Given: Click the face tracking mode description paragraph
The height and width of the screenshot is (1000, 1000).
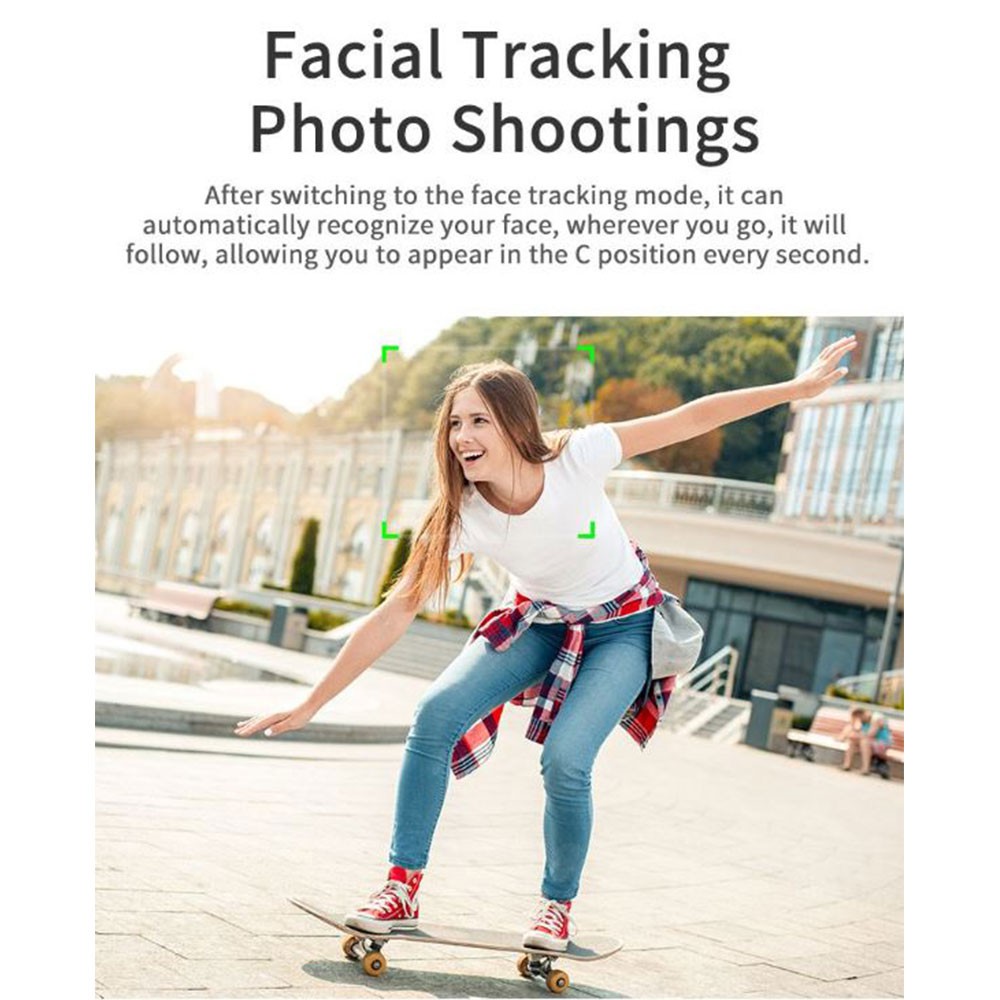Looking at the screenshot, I should click(497, 224).
